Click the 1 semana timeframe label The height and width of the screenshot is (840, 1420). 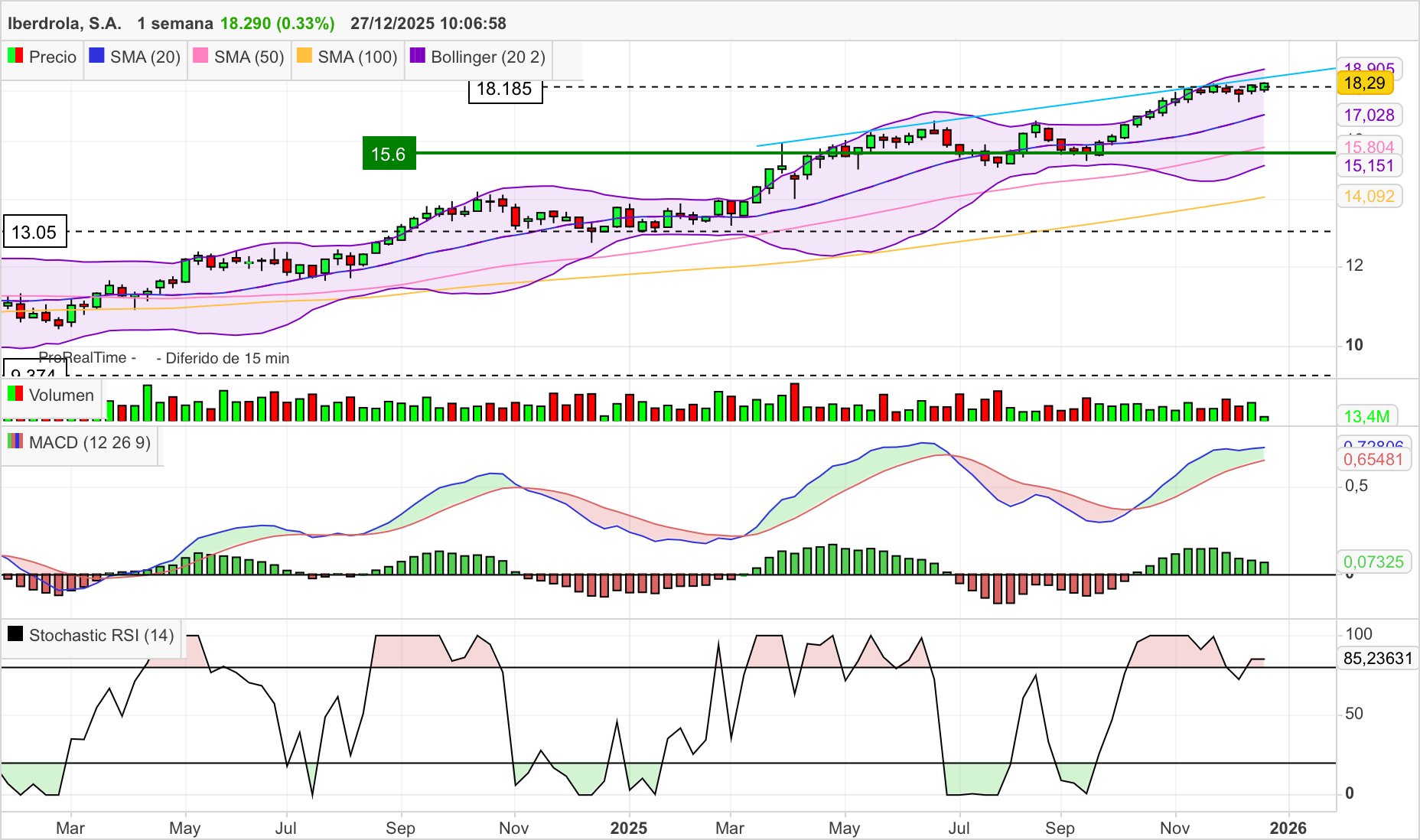[x=176, y=24]
